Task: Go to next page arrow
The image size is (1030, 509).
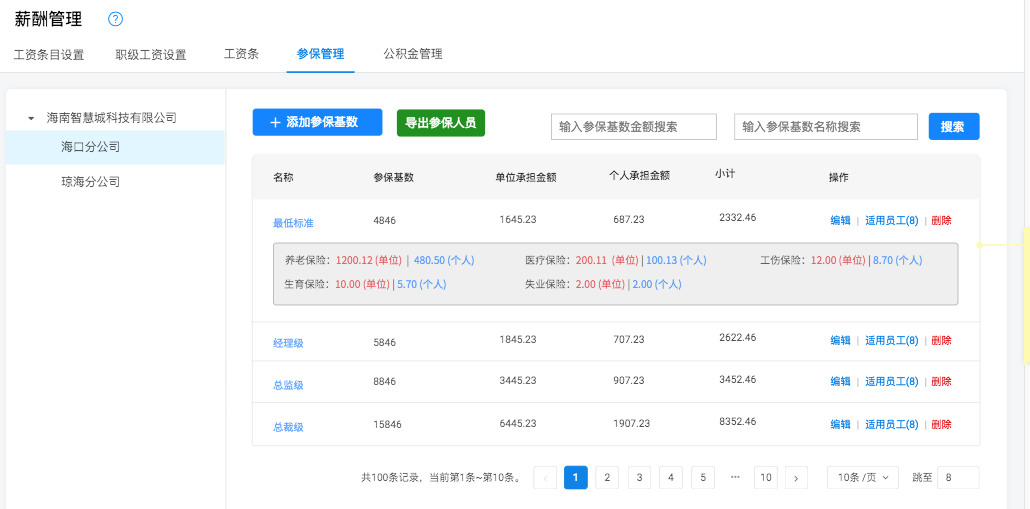Action: [x=796, y=478]
